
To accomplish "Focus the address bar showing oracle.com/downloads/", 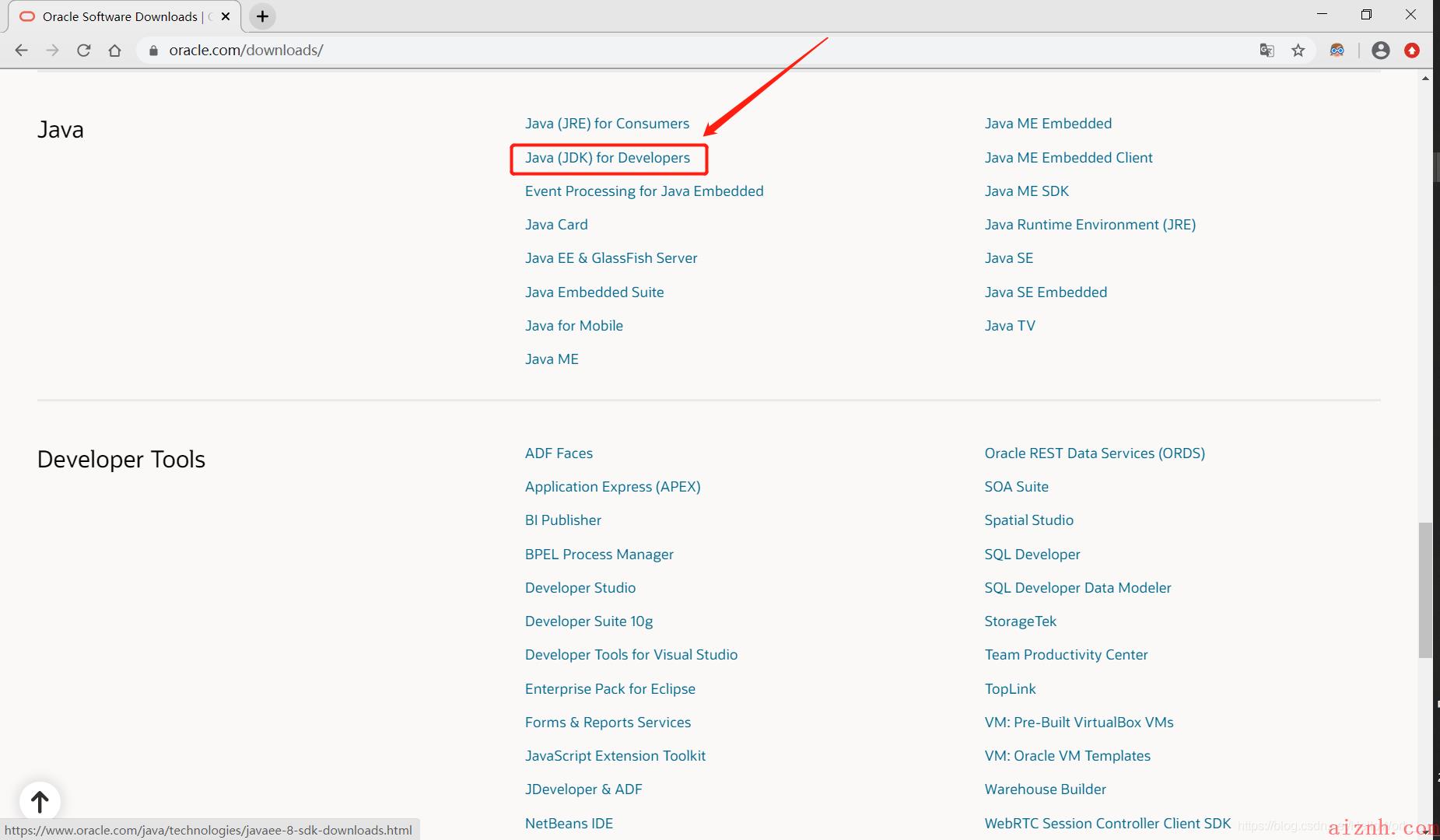I will pyautogui.click(x=700, y=51).
